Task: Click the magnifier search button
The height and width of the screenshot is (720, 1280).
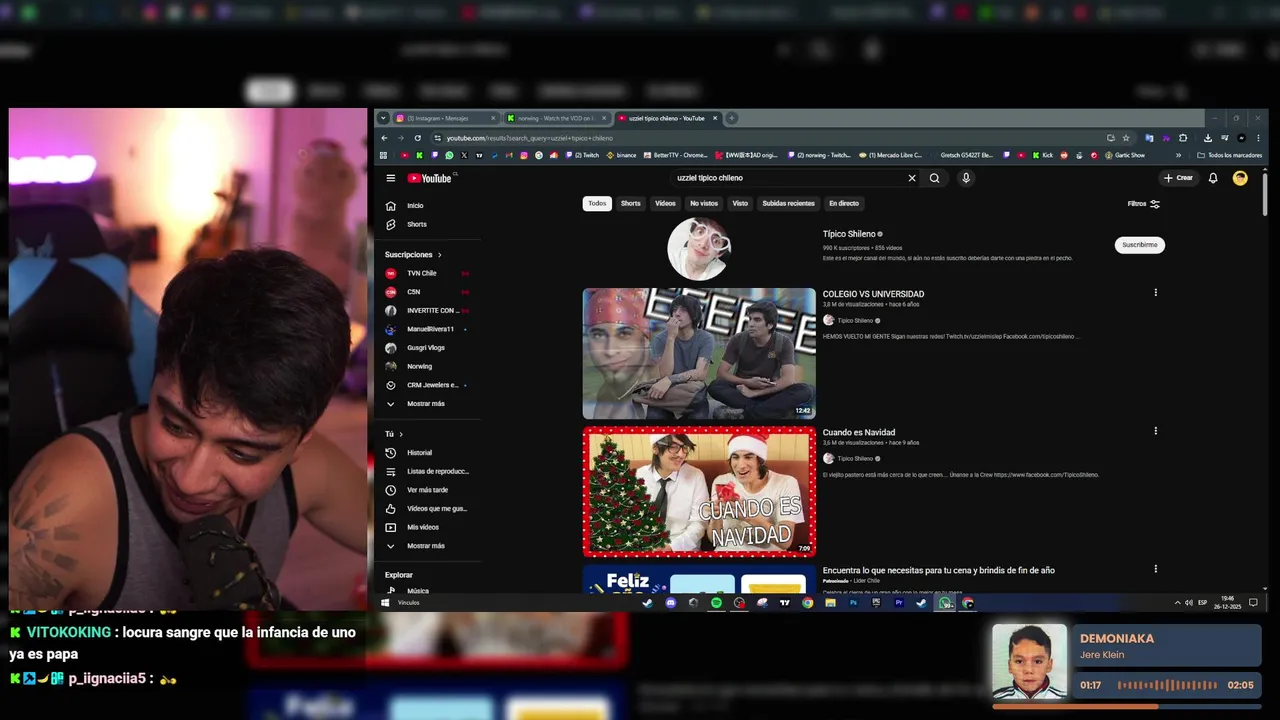Action: [x=935, y=178]
